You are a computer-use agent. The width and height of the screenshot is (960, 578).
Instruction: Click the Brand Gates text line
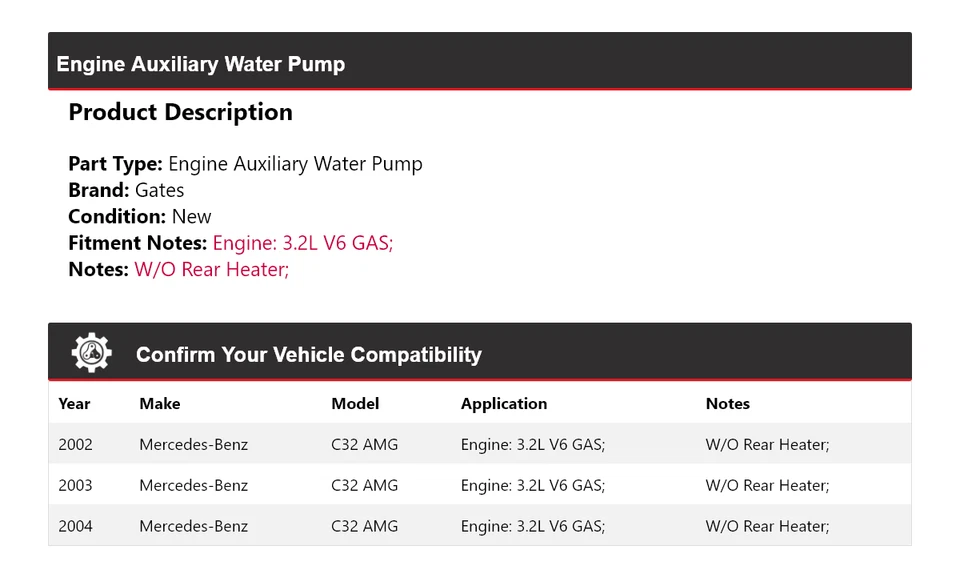[x=126, y=190]
